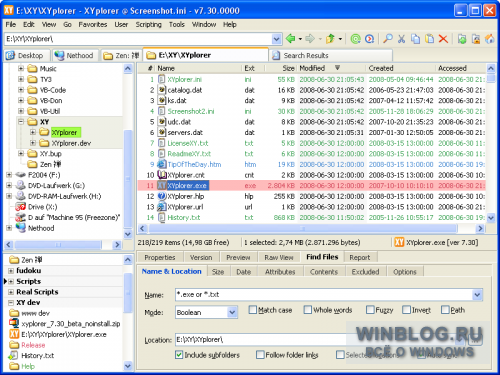The image size is (500, 375).
Task: Open the Excluded tab in Find Files
Action: point(365,272)
